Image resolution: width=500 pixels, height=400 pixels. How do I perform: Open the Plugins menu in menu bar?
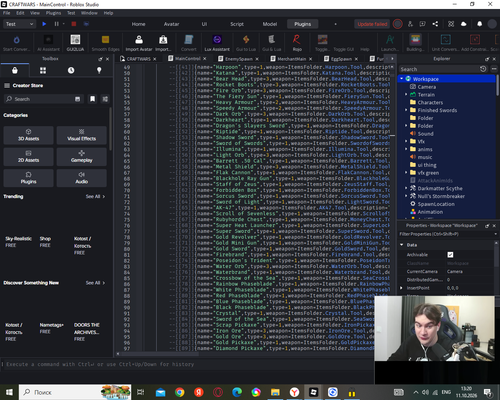(x=53, y=13)
